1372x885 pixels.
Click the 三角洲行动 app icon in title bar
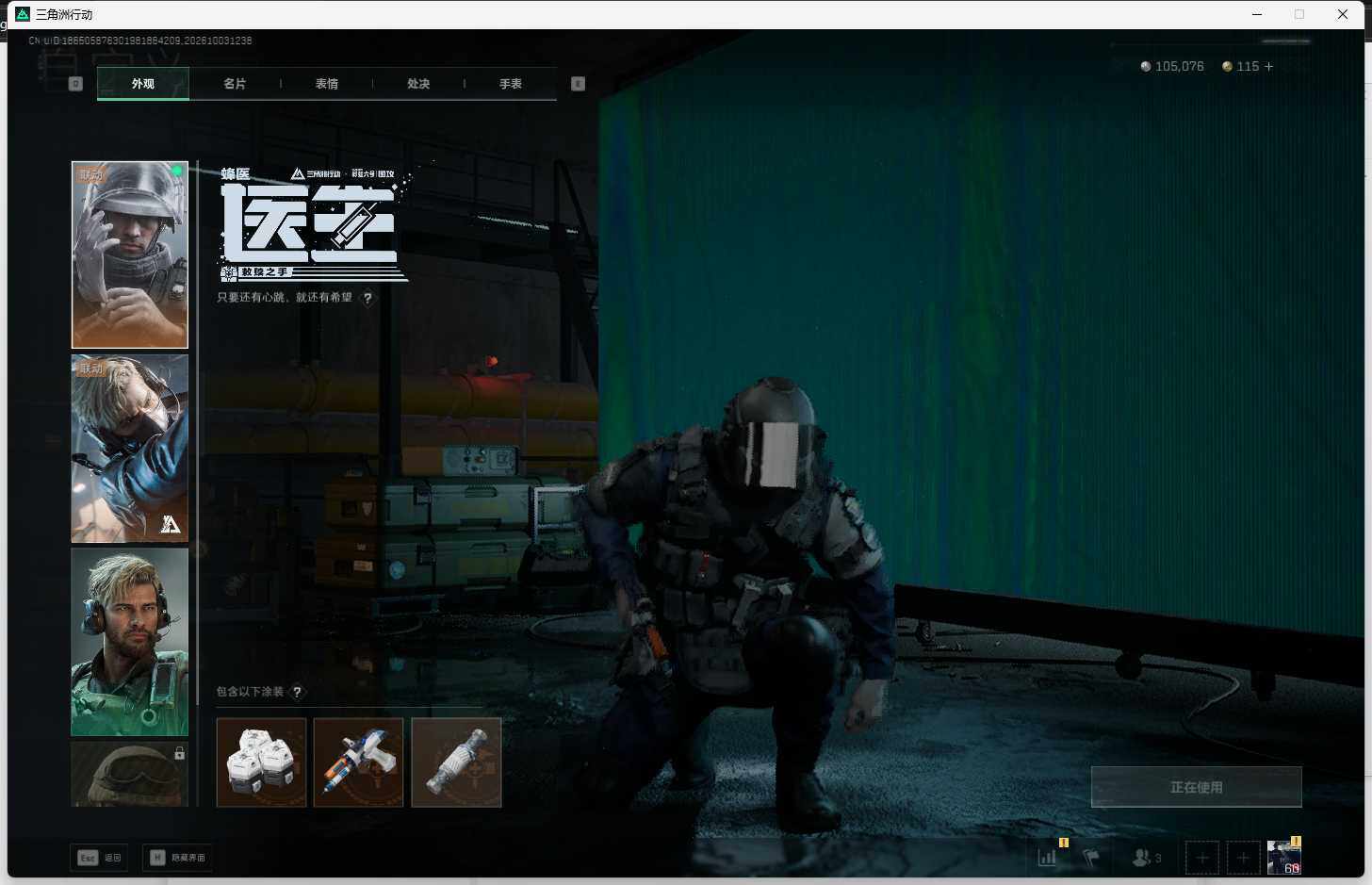click(x=23, y=14)
